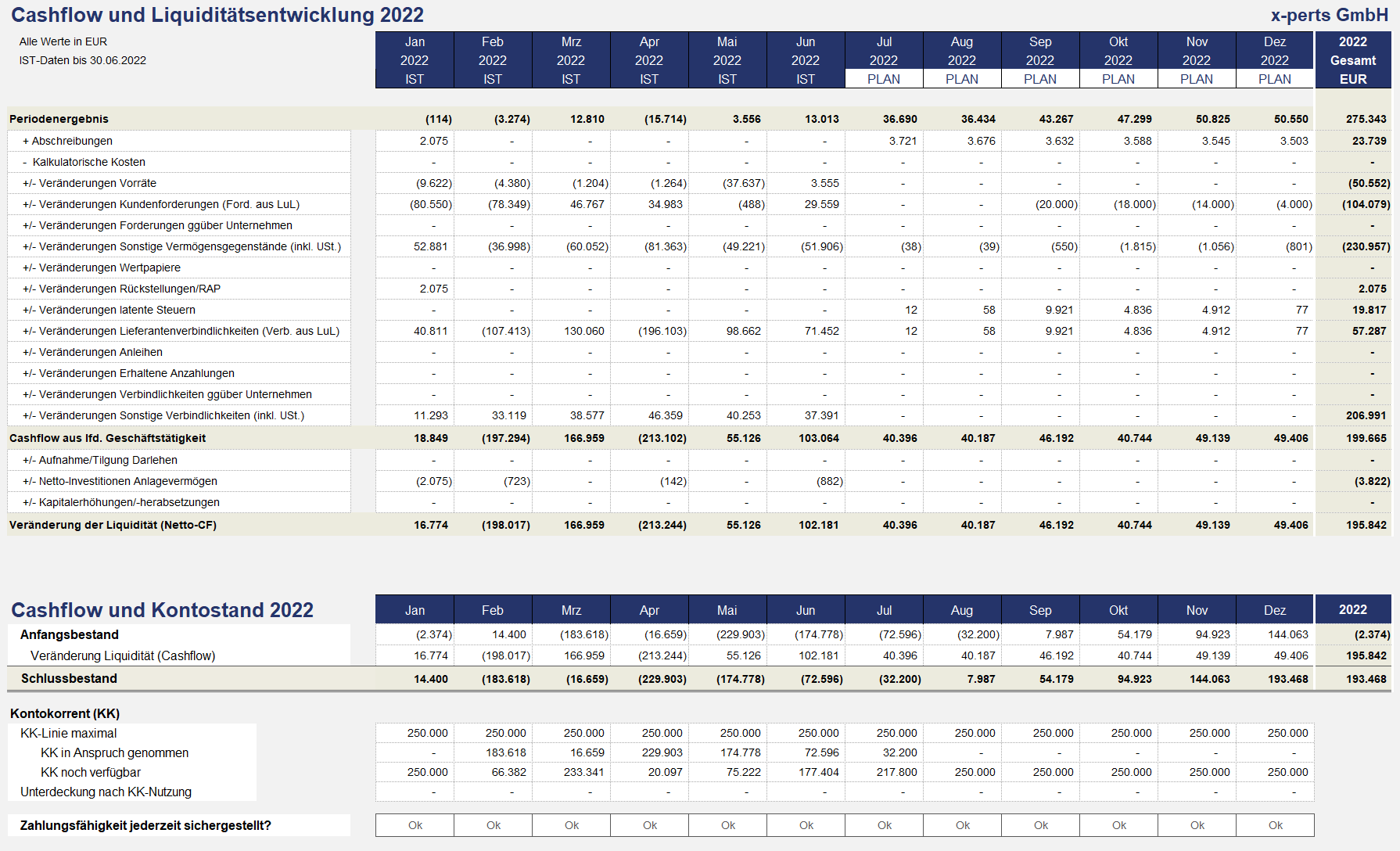Select Veränderungen Rückstellungen/RAP label
The width and height of the screenshot is (1400, 851).
point(121,289)
